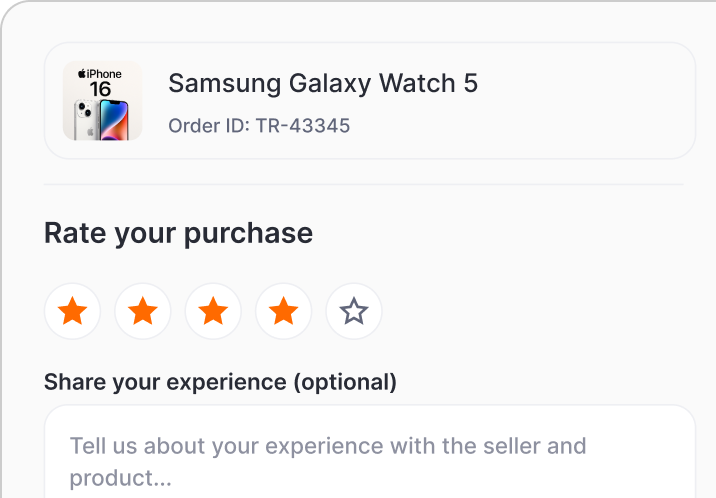Screen dimensions: 716x498
Task: Click the "Rate your purchase" heading
Action: point(178,234)
